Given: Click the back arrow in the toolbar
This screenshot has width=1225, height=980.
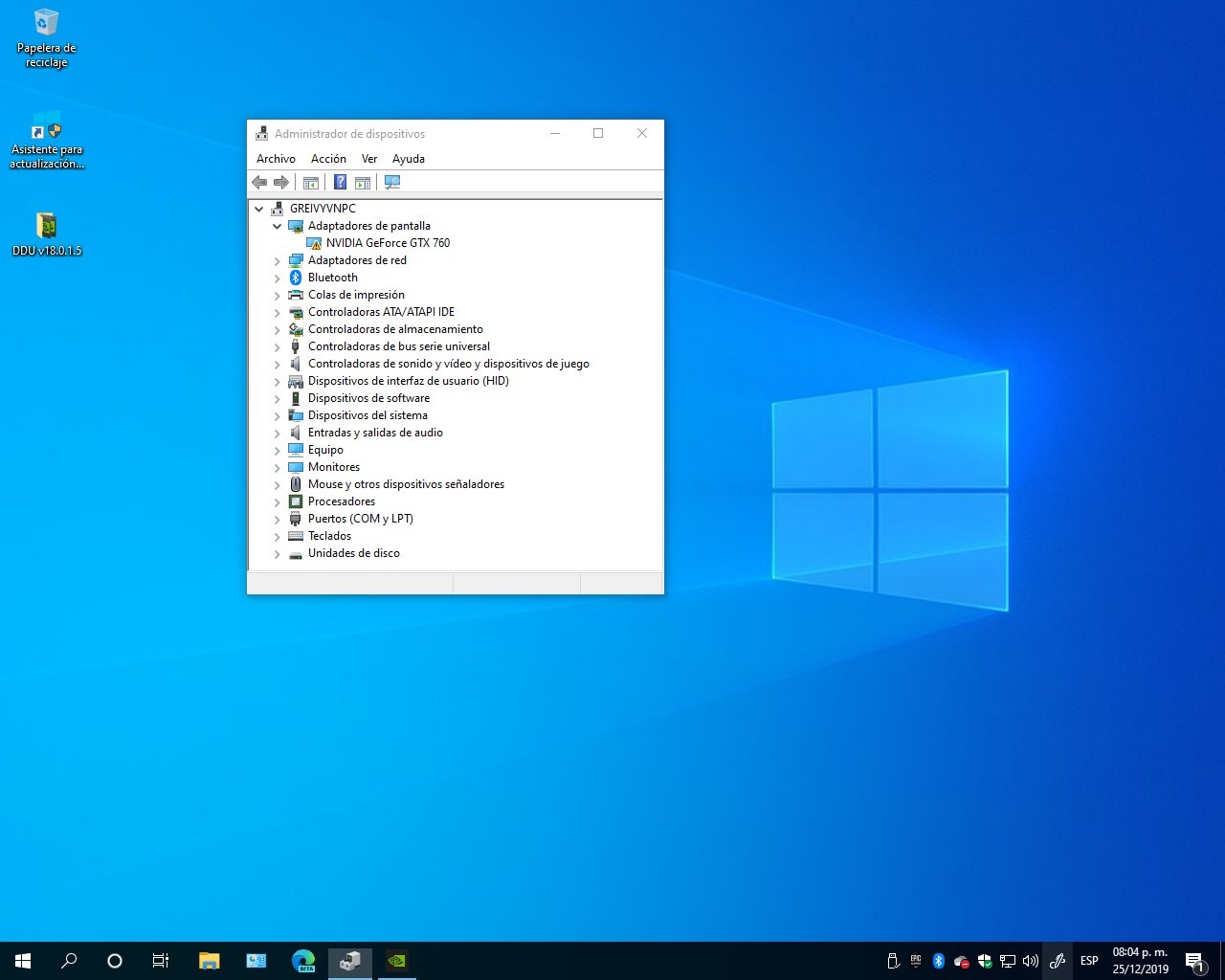Looking at the screenshot, I should [259, 182].
